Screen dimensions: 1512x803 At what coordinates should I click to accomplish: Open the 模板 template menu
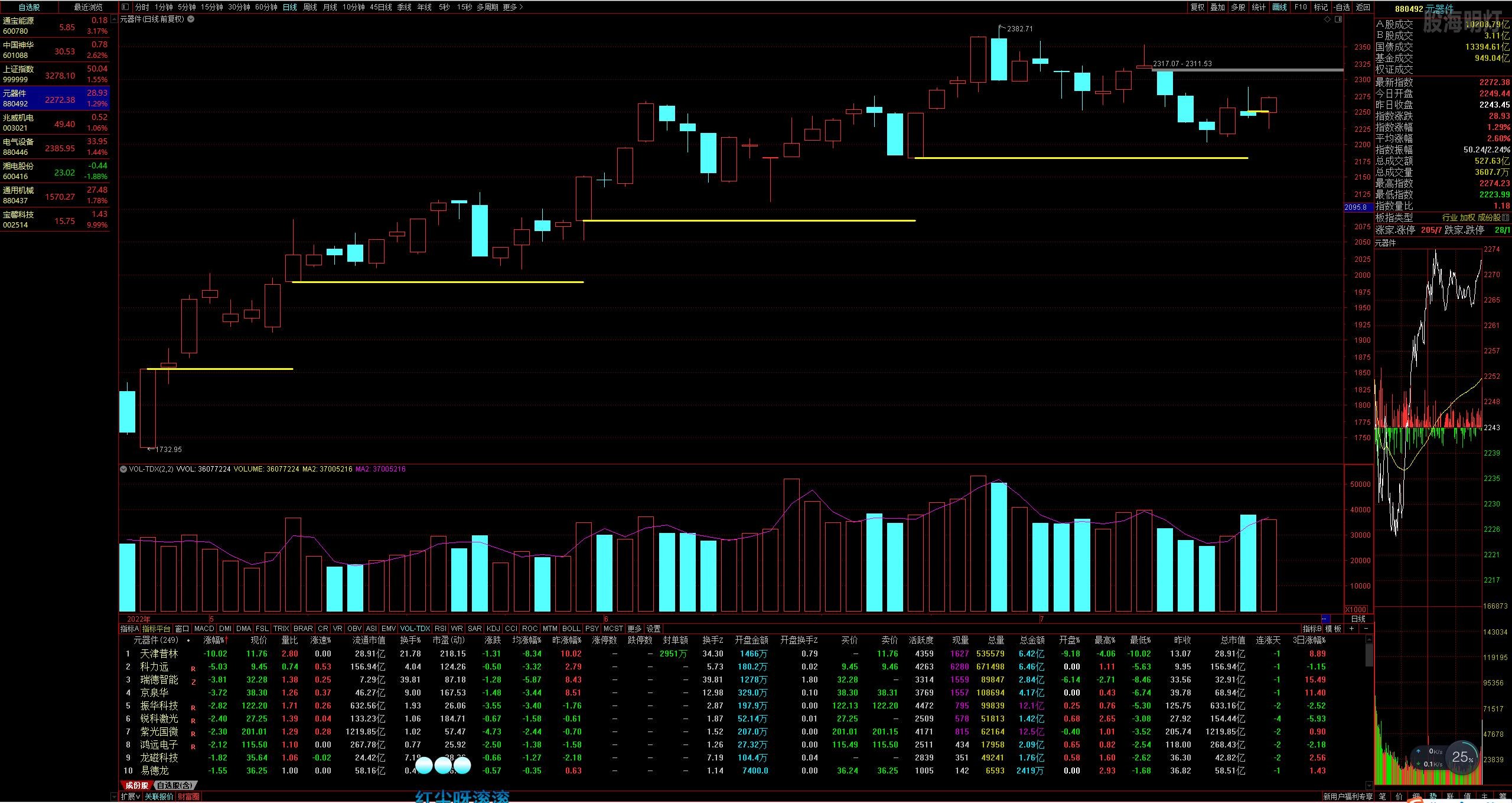coord(1334,629)
